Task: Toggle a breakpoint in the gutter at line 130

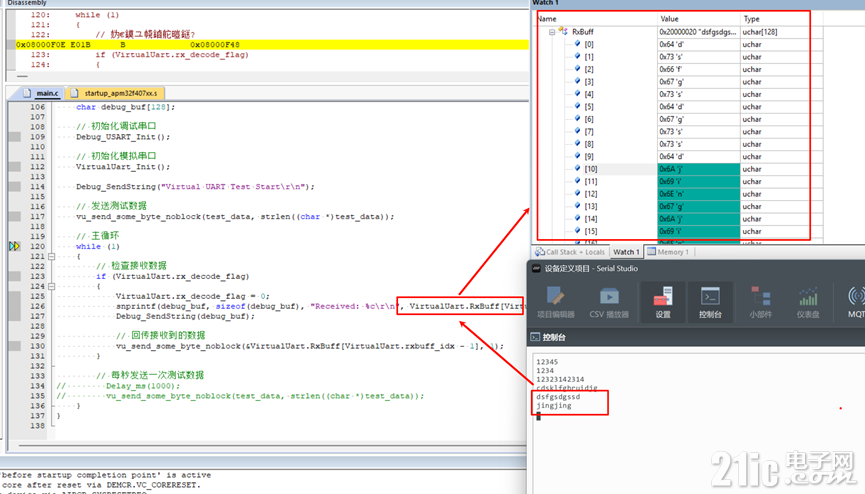Action: [x=15, y=346]
